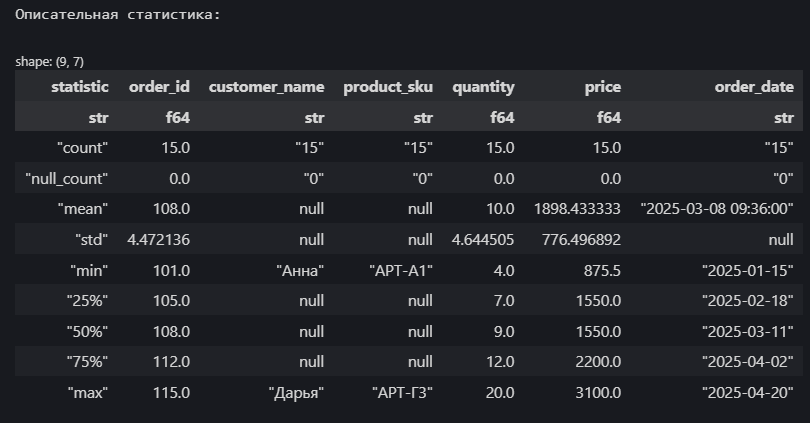Click the "null_count" row label
Image resolution: width=810 pixels, height=423 pixels.
point(67,179)
